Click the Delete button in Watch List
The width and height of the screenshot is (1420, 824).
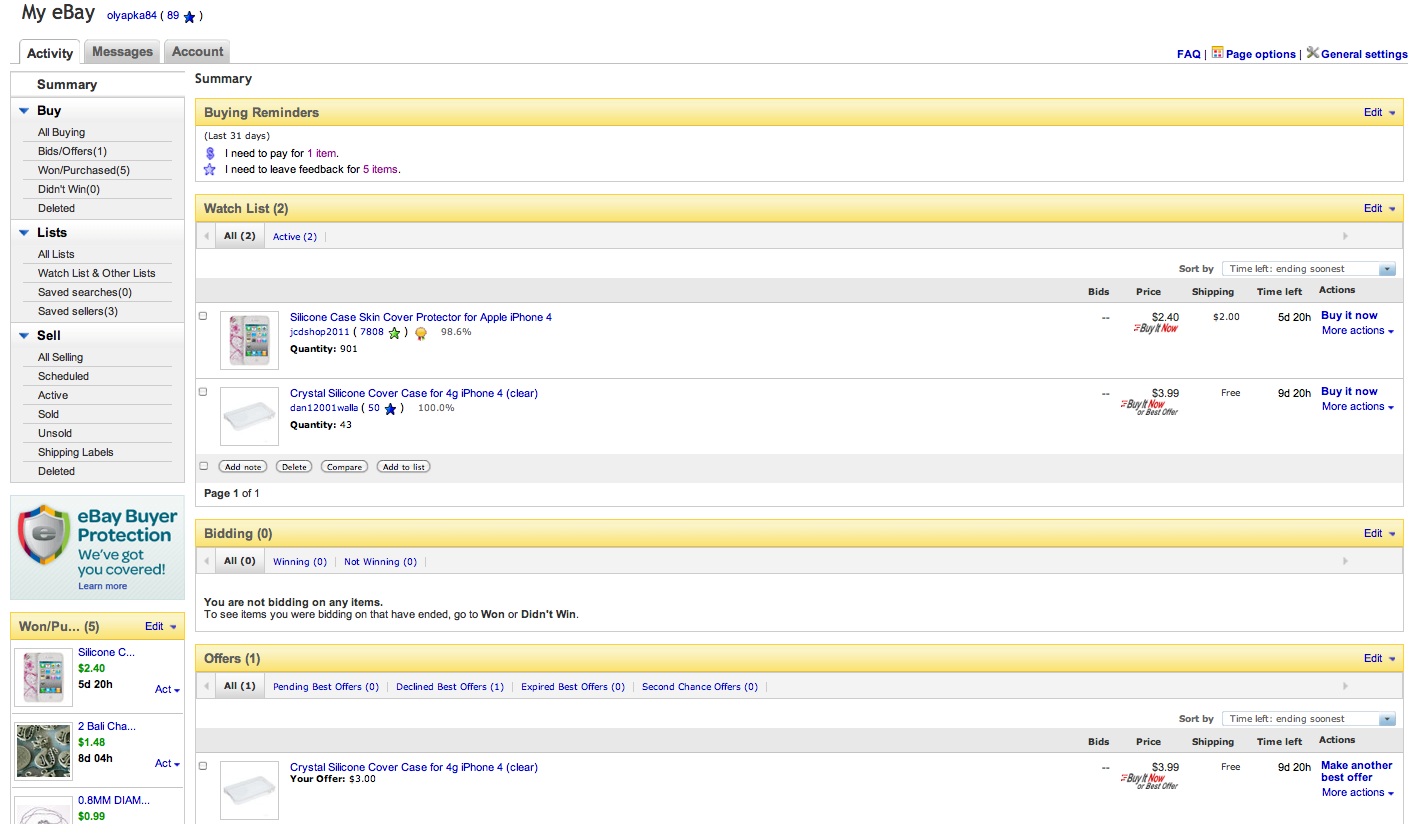294,467
